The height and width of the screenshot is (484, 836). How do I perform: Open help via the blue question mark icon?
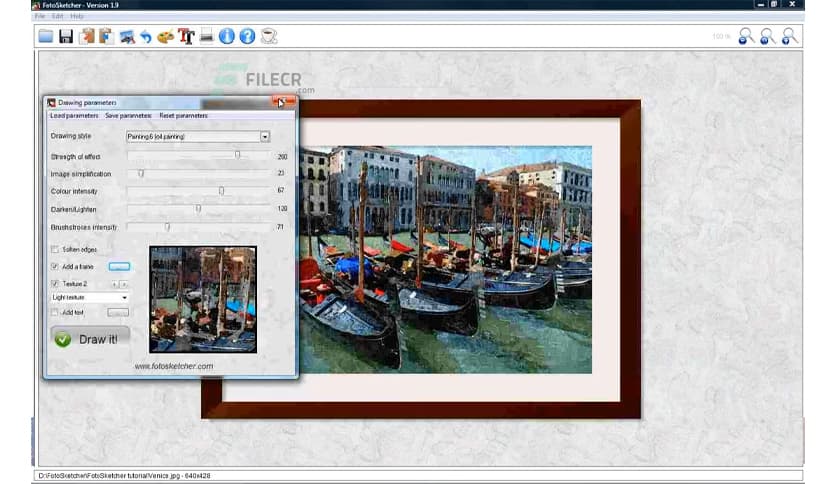click(x=247, y=36)
